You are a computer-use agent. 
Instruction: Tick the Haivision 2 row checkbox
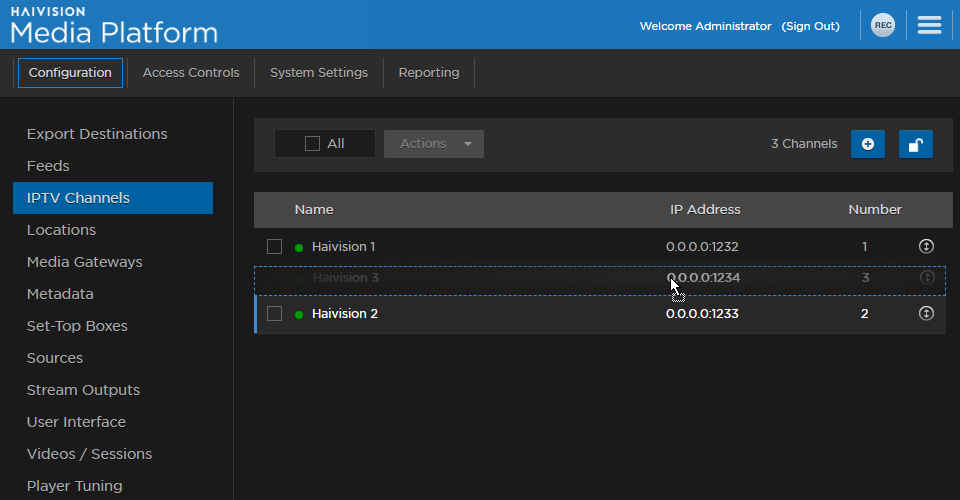pyautogui.click(x=274, y=314)
